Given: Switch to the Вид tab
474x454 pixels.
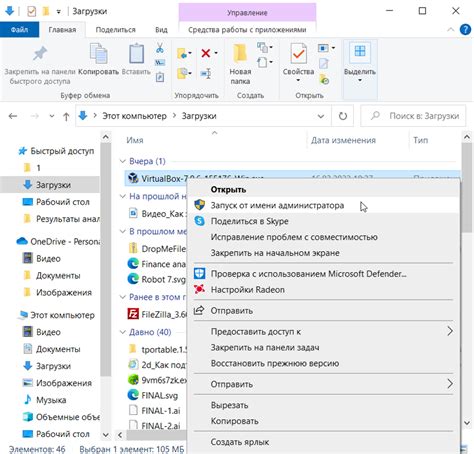Looking at the screenshot, I should 161,30.
